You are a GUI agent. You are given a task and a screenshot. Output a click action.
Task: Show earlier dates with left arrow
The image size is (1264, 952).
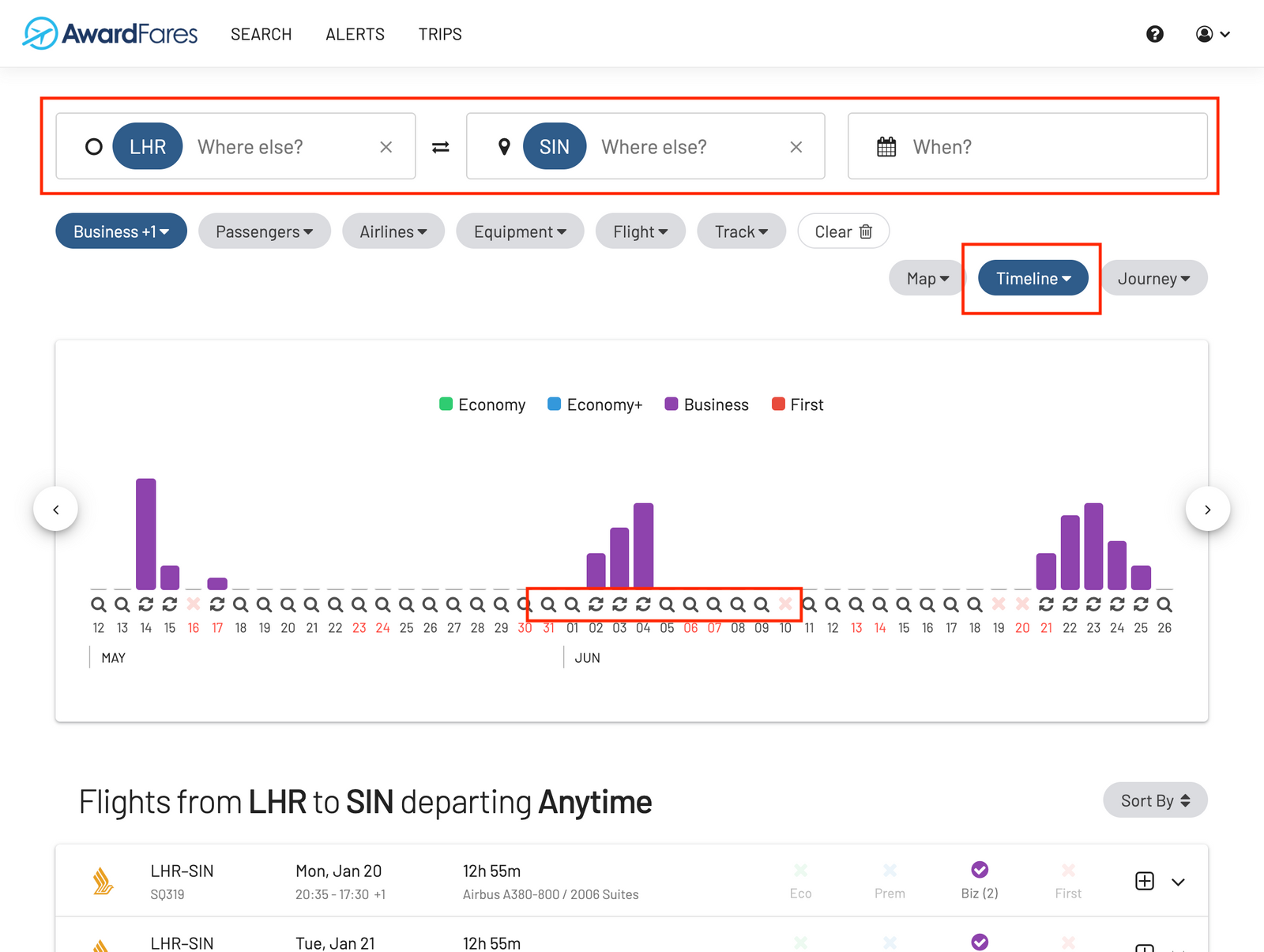(55, 510)
